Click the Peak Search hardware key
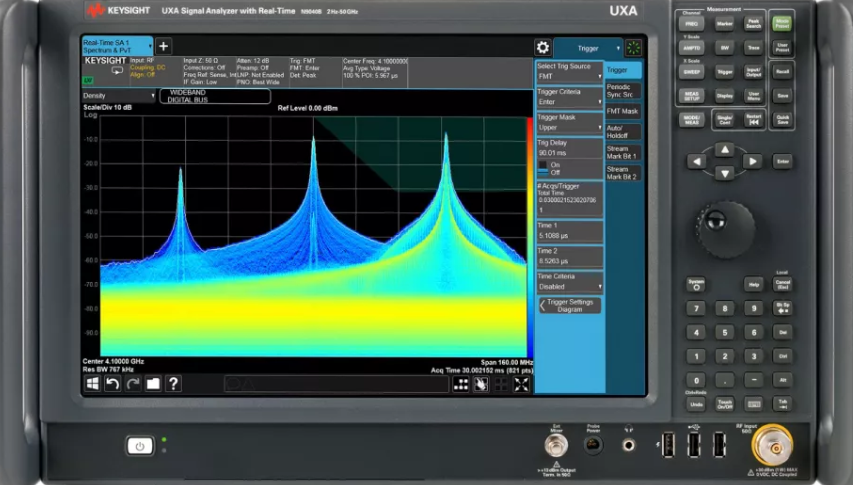 tap(753, 24)
